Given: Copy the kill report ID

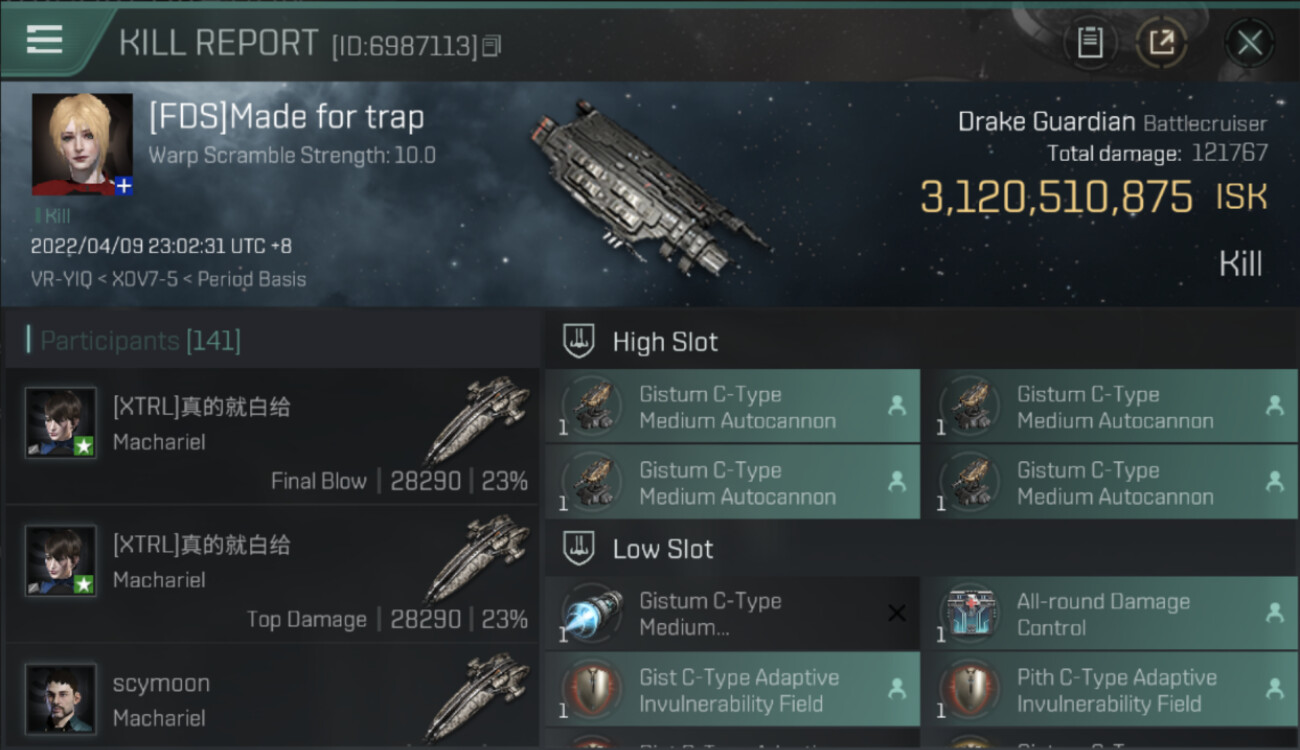Looking at the screenshot, I should click(x=491, y=45).
